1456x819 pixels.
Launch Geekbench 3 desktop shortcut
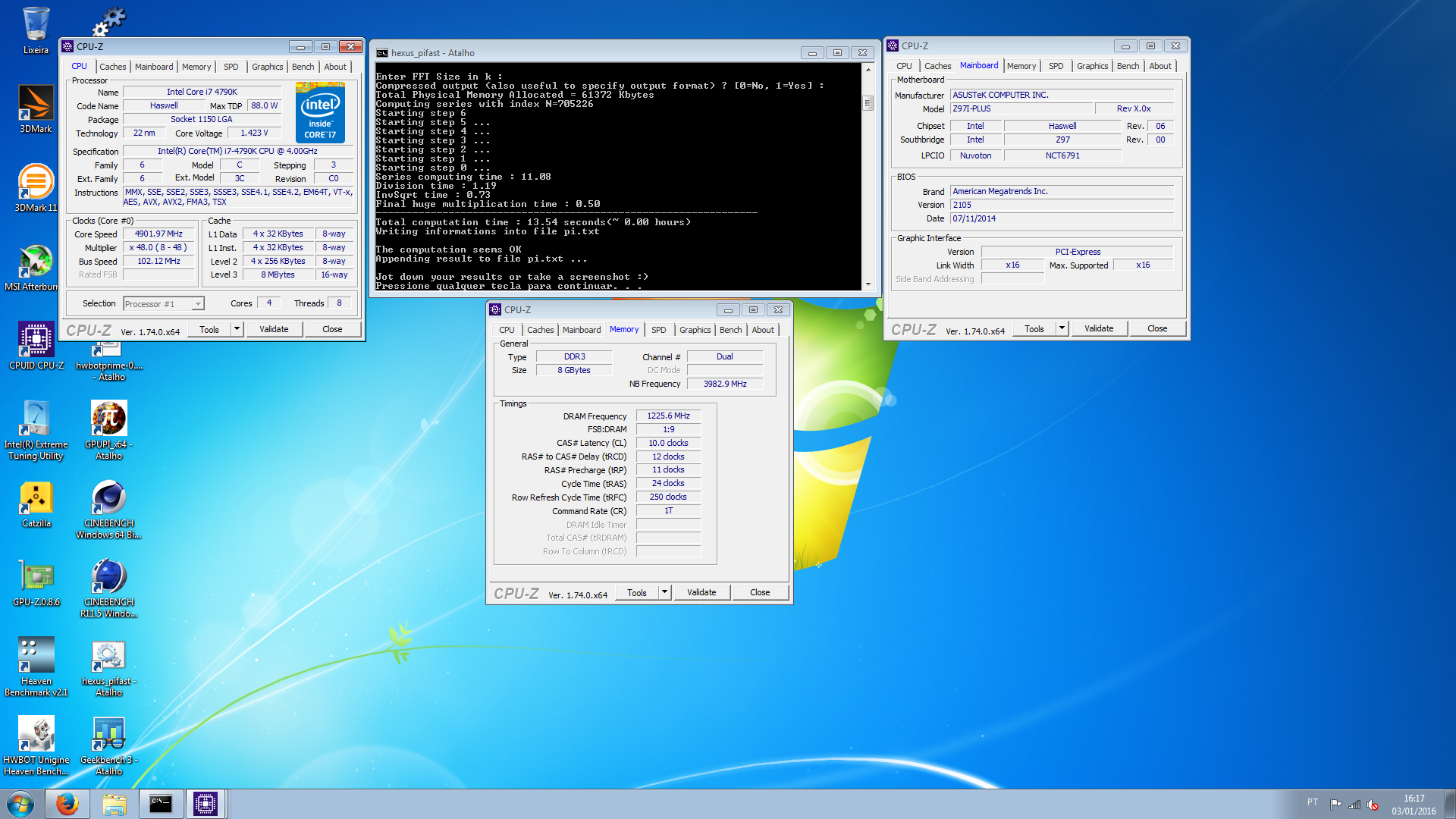click(108, 745)
